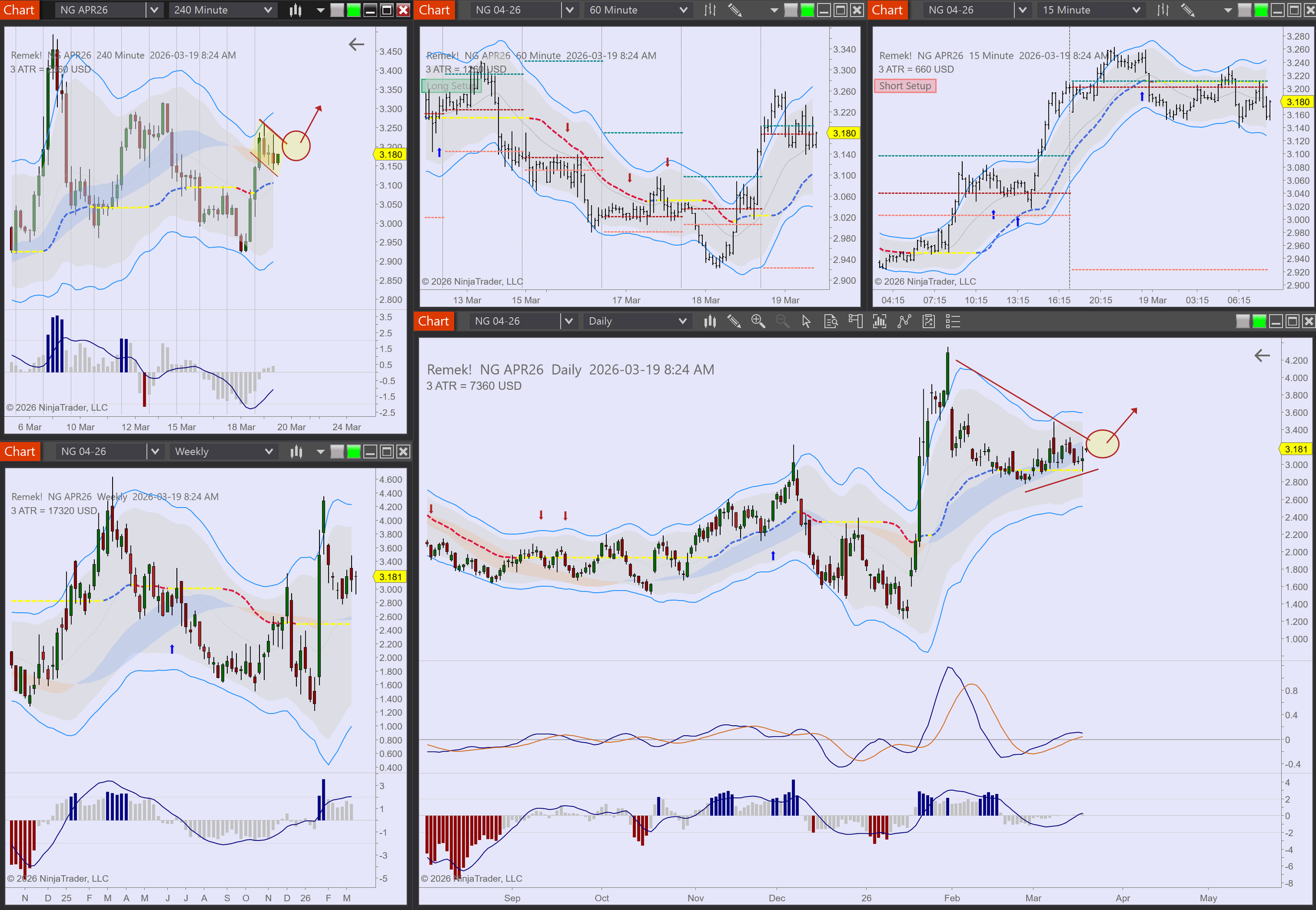The width and height of the screenshot is (1316, 910).
Task: Toggle gray interval link on Weekly chart
Action: [337, 452]
